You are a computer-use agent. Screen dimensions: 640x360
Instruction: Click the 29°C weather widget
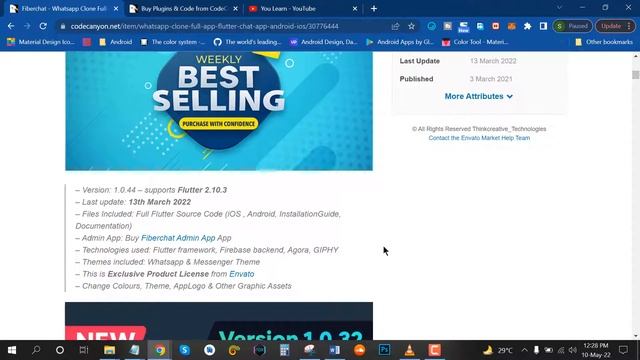tap(498, 350)
